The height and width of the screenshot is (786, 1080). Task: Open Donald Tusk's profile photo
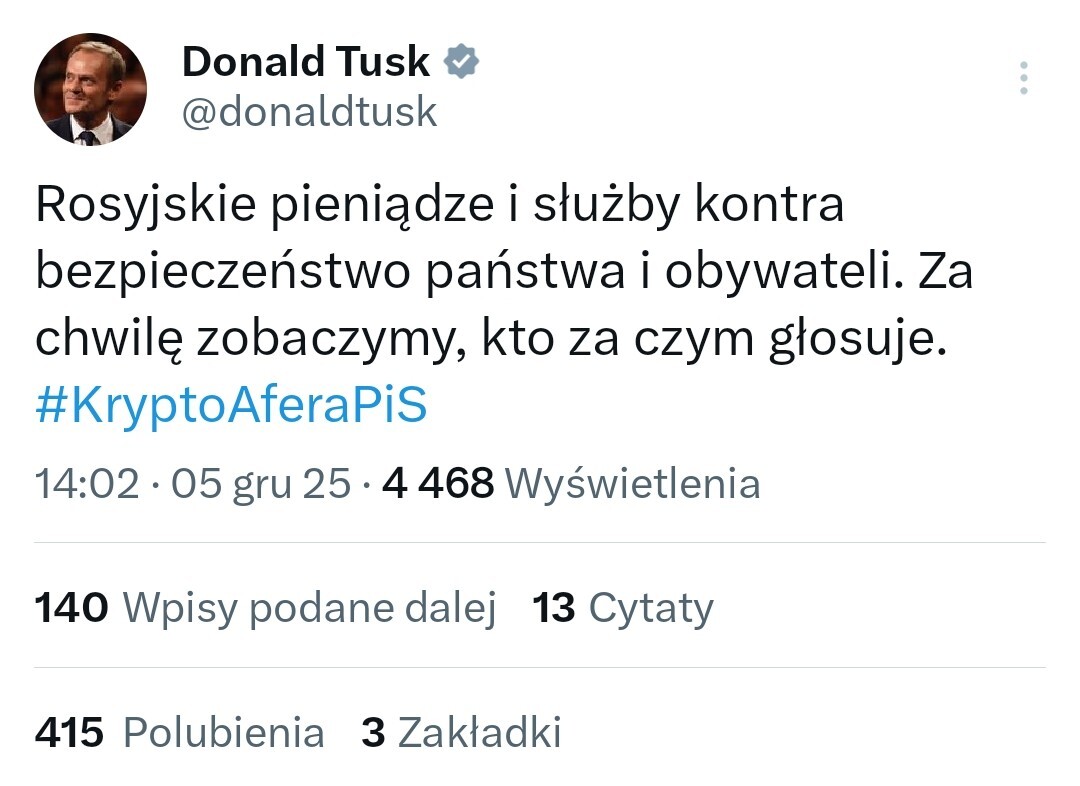(91, 90)
